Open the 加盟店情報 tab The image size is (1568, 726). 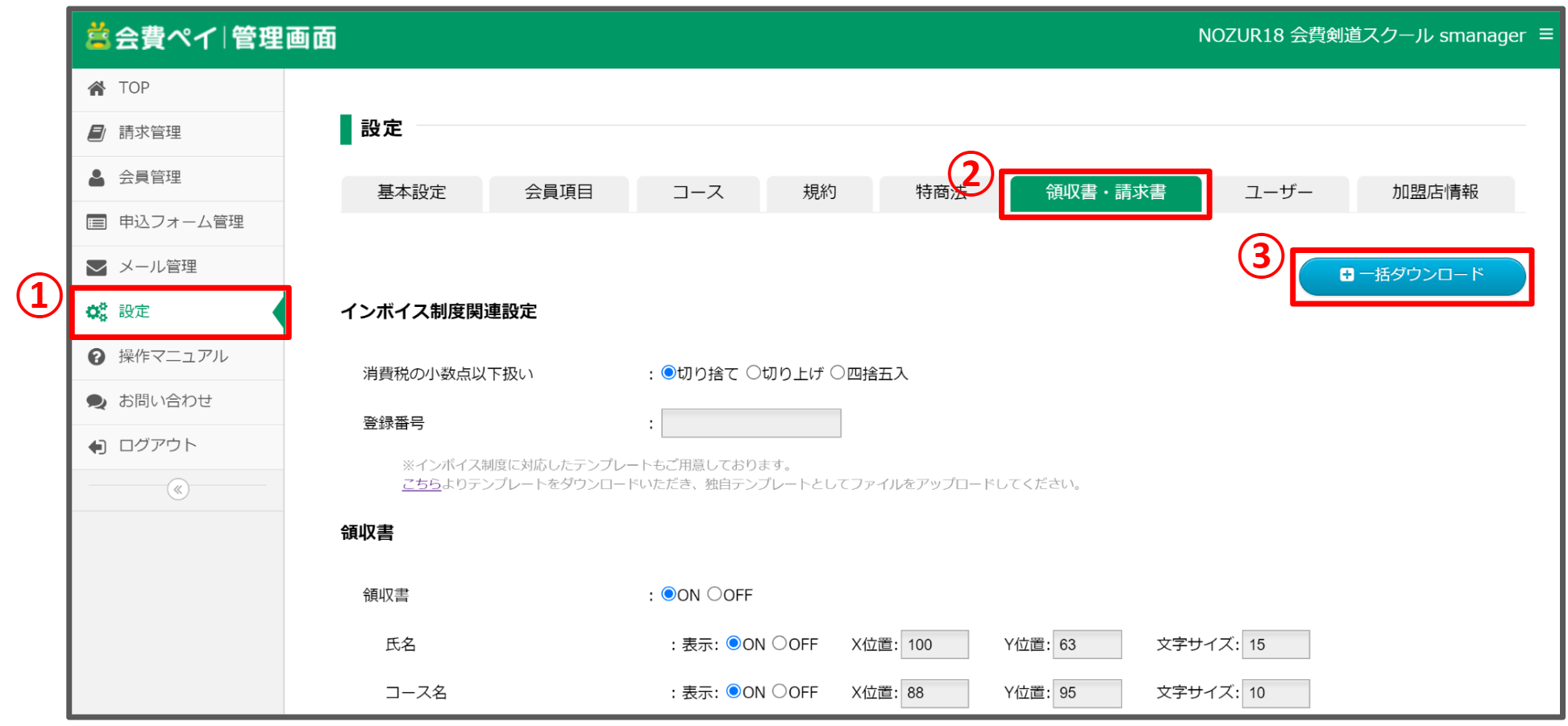pyautogui.click(x=1435, y=193)
